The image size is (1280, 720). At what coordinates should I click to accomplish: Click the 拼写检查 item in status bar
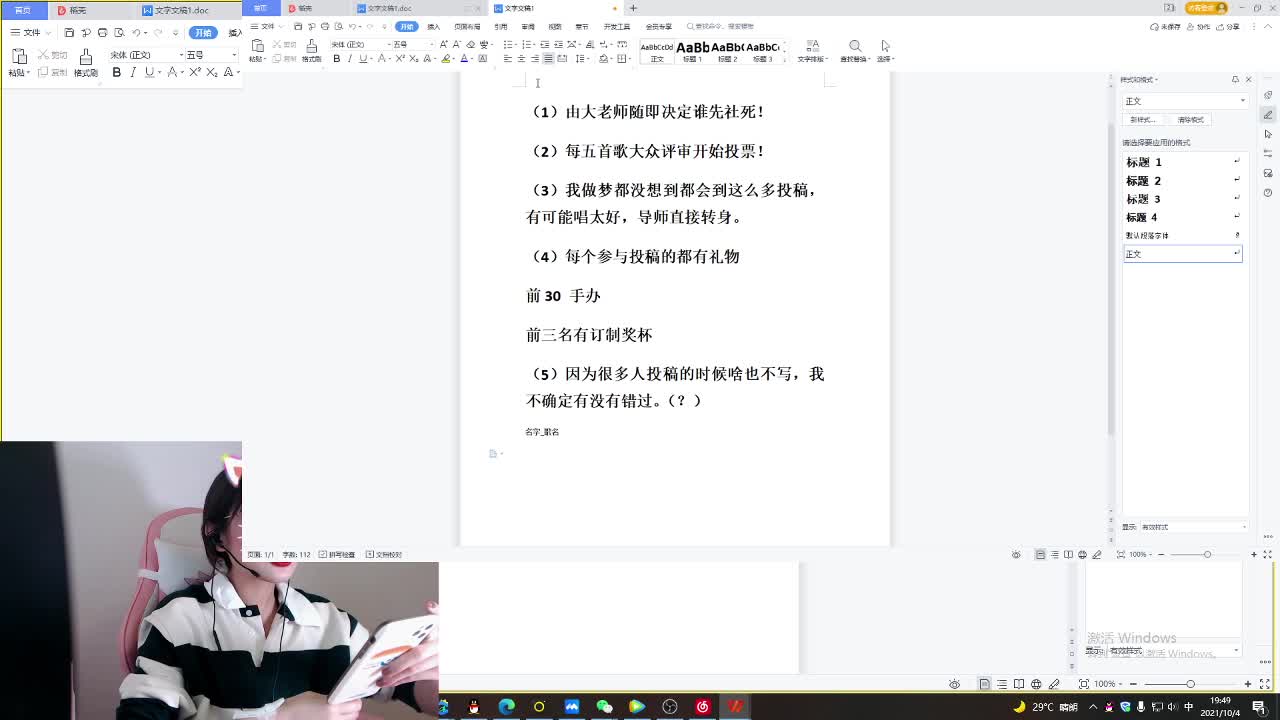point(337,555)
